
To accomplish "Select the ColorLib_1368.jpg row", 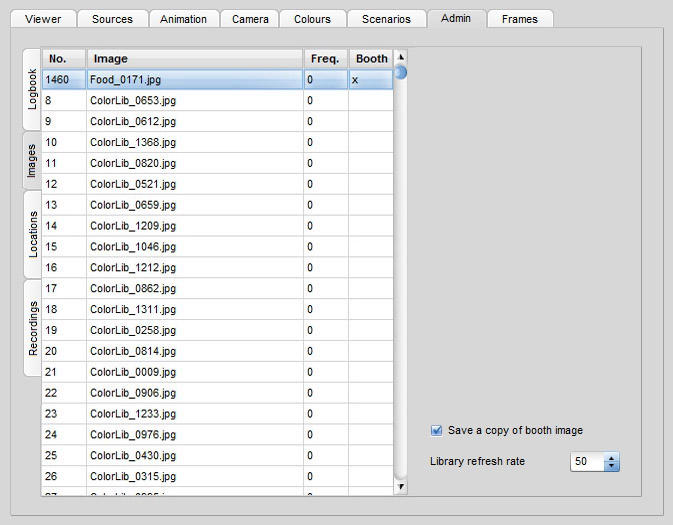I will click(194, 142).
